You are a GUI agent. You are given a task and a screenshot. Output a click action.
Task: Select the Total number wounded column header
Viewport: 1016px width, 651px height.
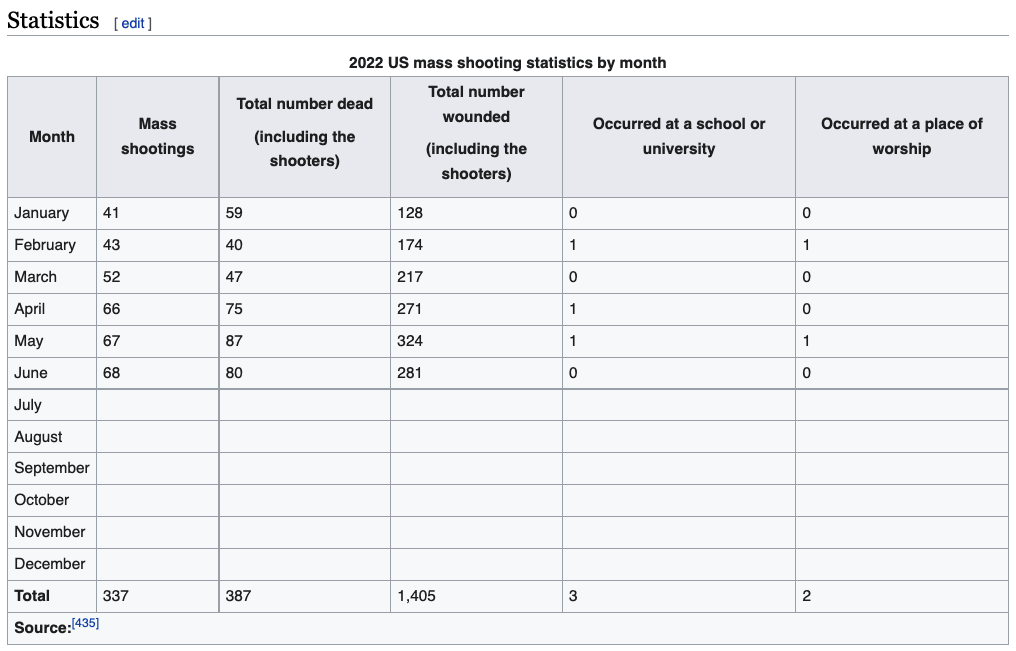coord(476,132)
